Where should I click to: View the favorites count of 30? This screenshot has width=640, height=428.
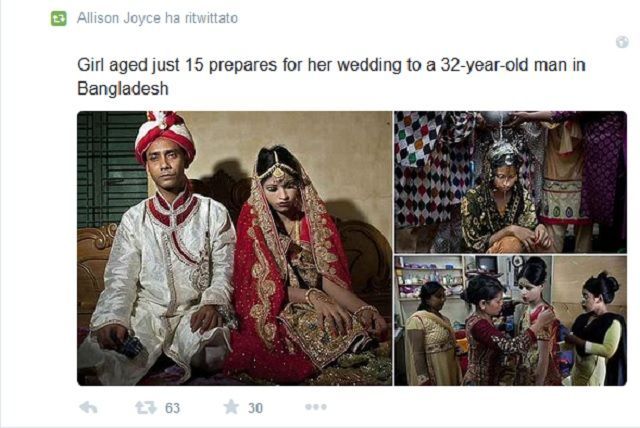256,408
